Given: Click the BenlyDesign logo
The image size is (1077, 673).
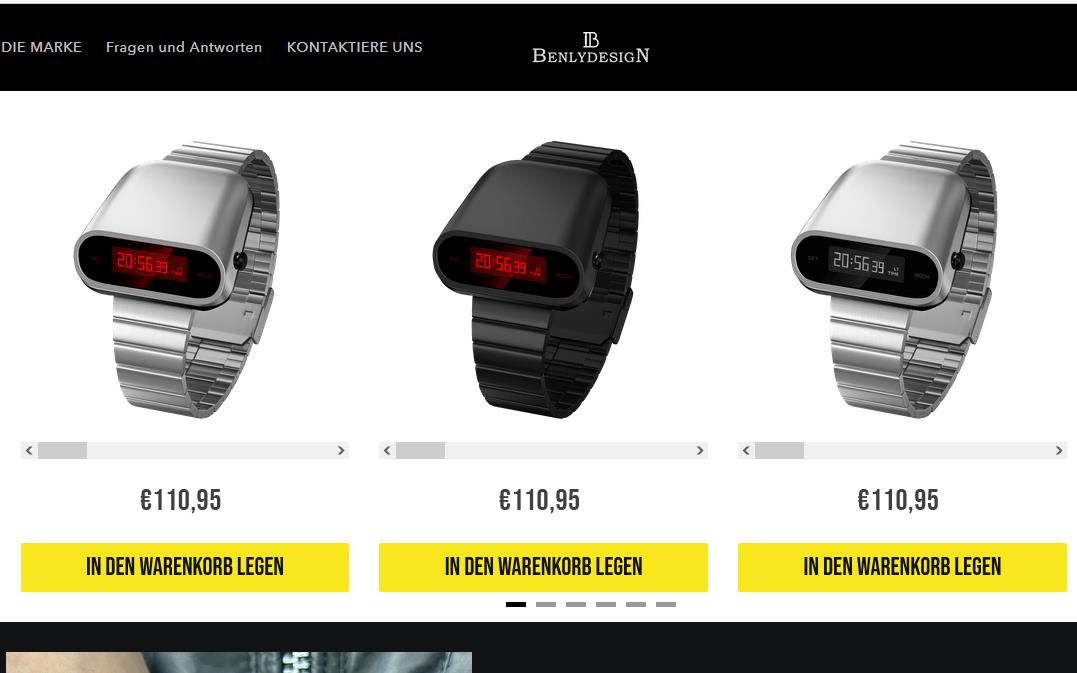Looking at the screenshot, I should pos(591,47).
